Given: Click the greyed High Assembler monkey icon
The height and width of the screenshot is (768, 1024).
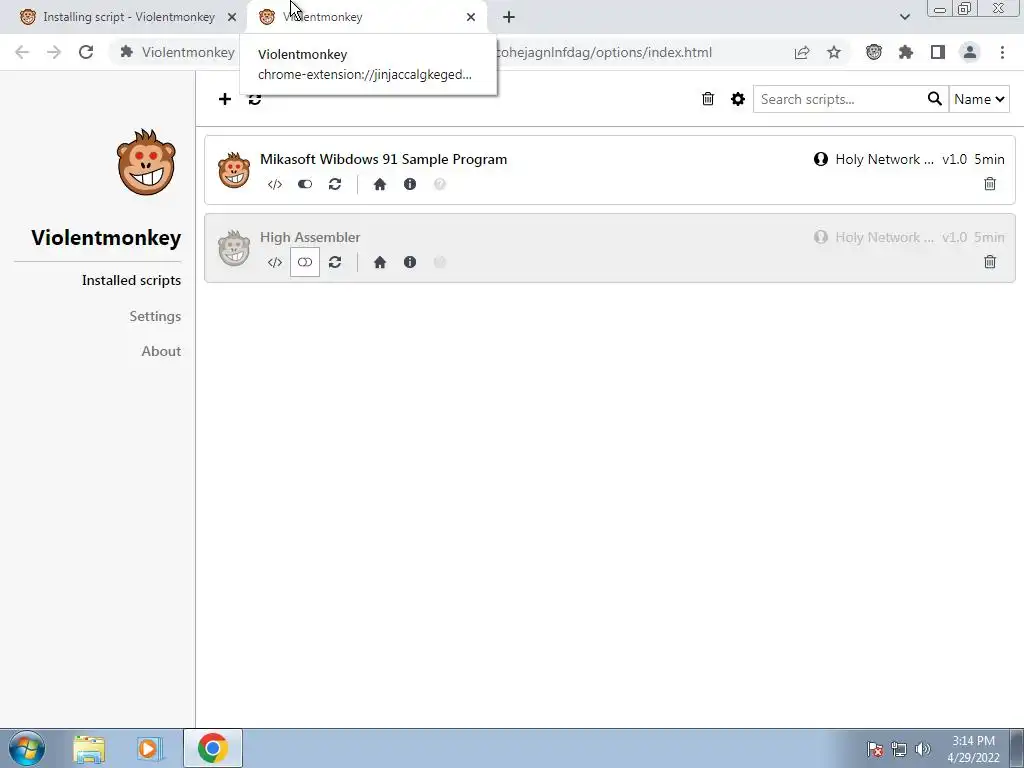Looking at the screenshot, I should 234,248.
